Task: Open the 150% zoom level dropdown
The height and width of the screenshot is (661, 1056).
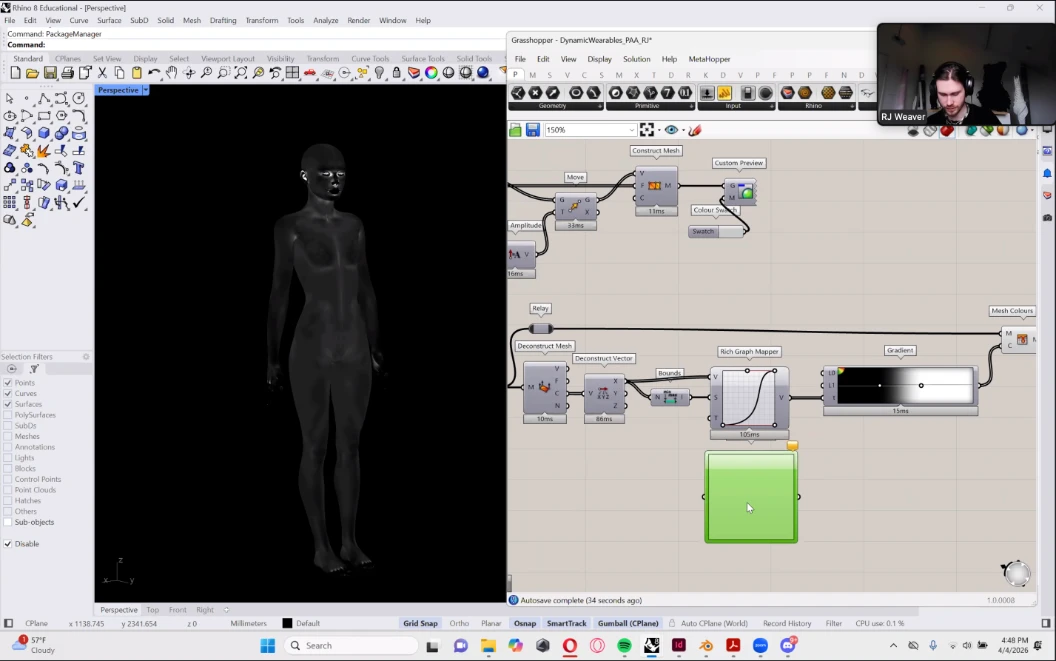Action: pyautogui.click(x=631, y=130)
